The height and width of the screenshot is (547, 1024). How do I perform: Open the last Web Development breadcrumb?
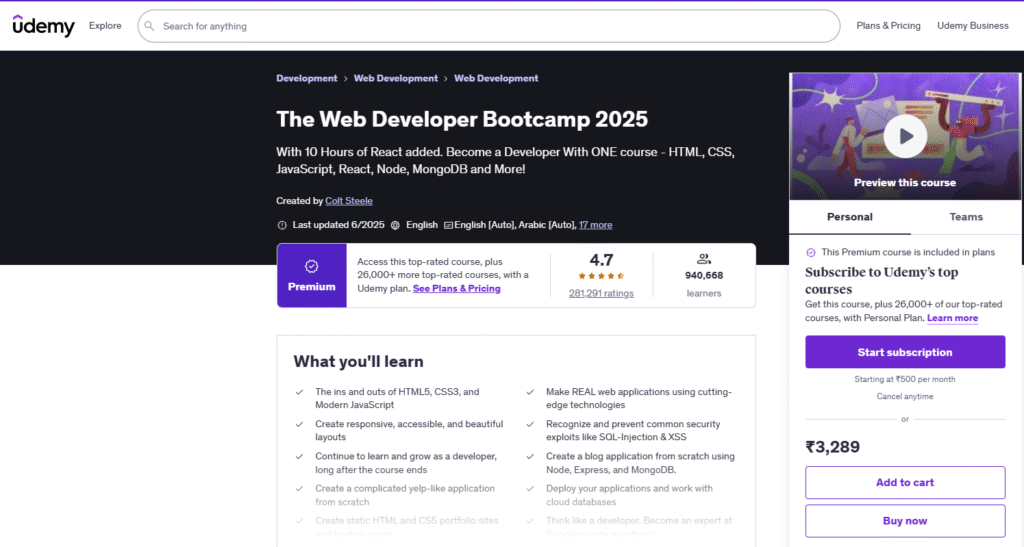click(496, 78)
